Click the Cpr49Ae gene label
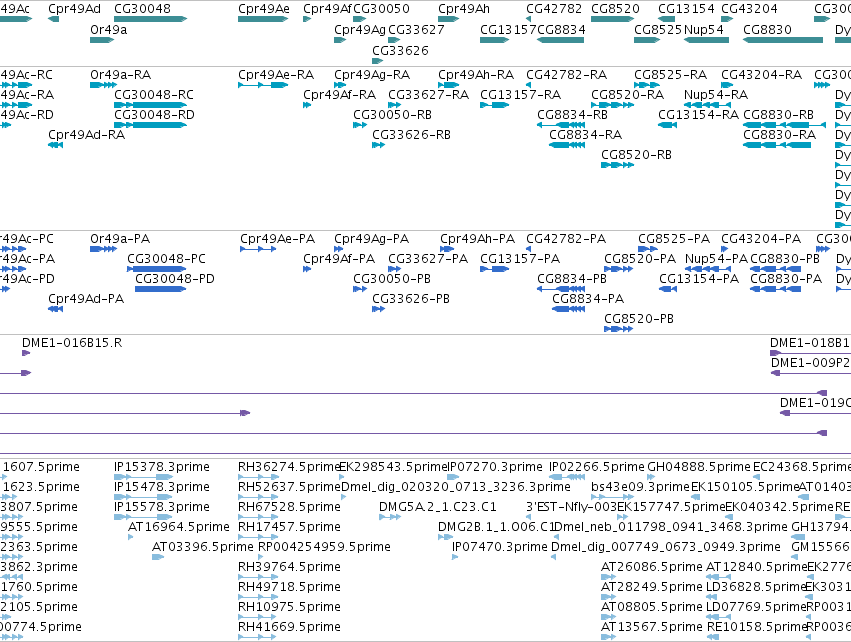Viewport: 851px width, 642px height. [x=264, y=9]
